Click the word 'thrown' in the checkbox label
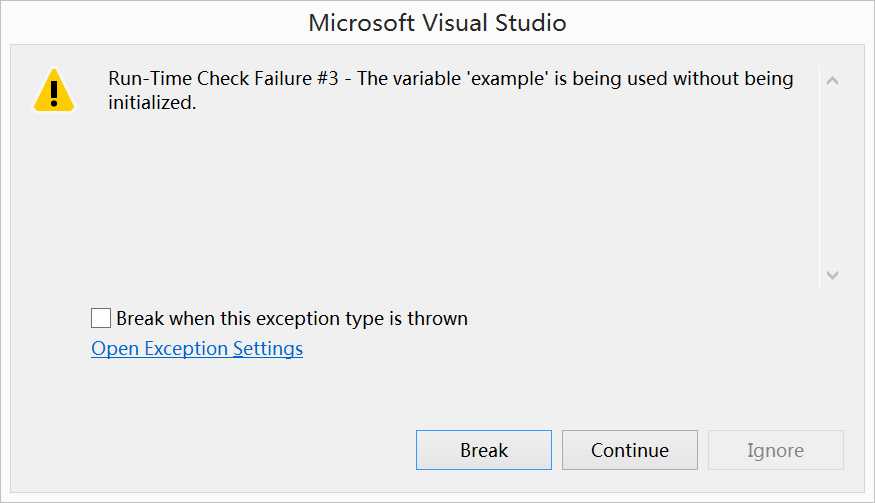Image resolution: width=875 pixels, height=503 pixels. pos(438,318)
